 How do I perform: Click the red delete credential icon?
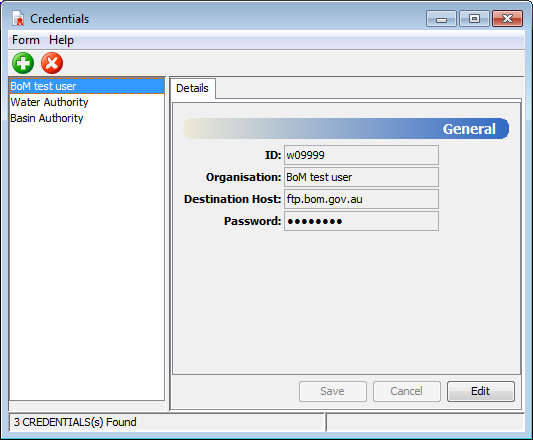pos(52,63)
